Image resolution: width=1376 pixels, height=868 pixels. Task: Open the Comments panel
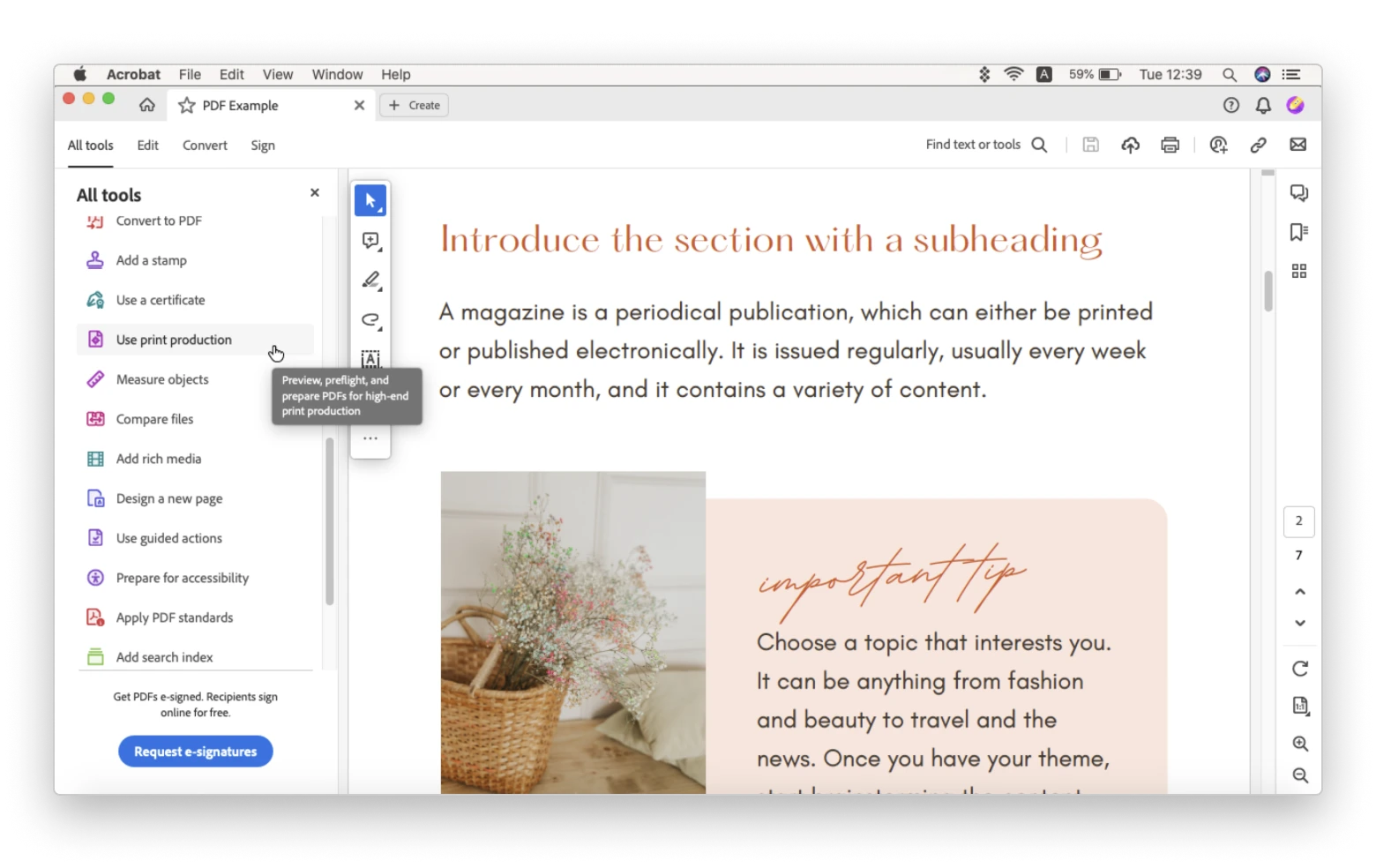(1299, 192)
